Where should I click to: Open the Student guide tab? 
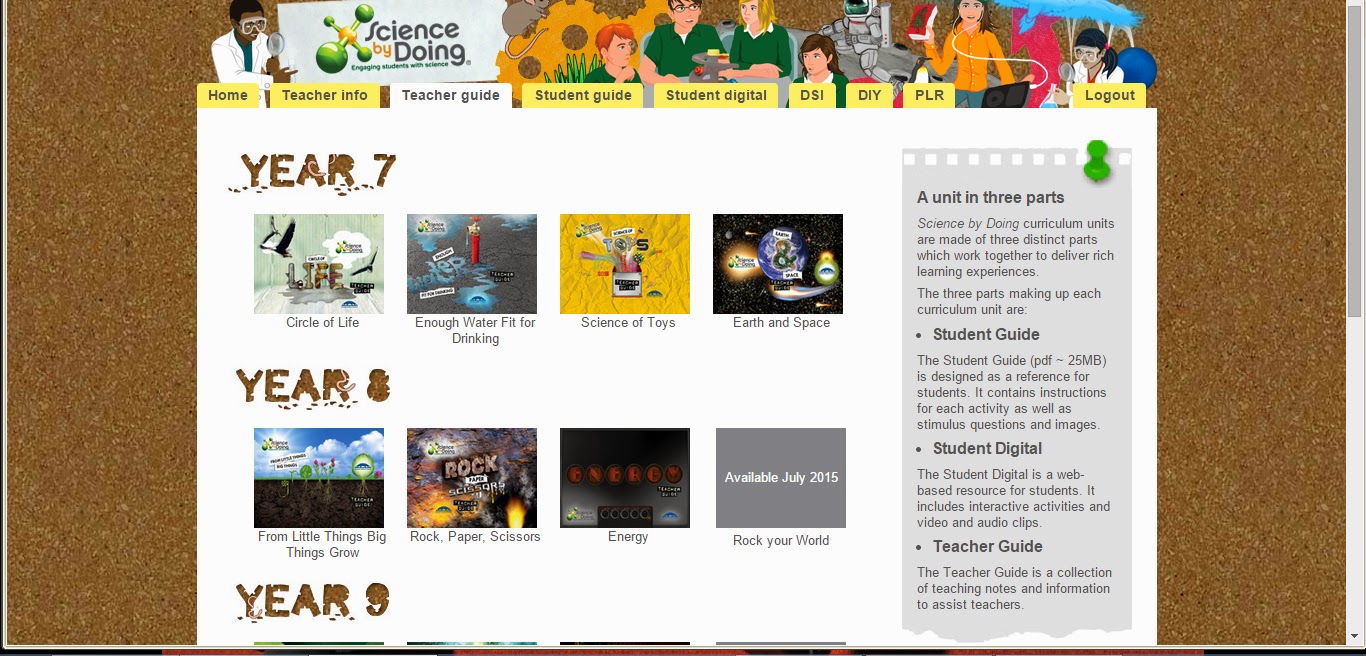tap(583, 96)
